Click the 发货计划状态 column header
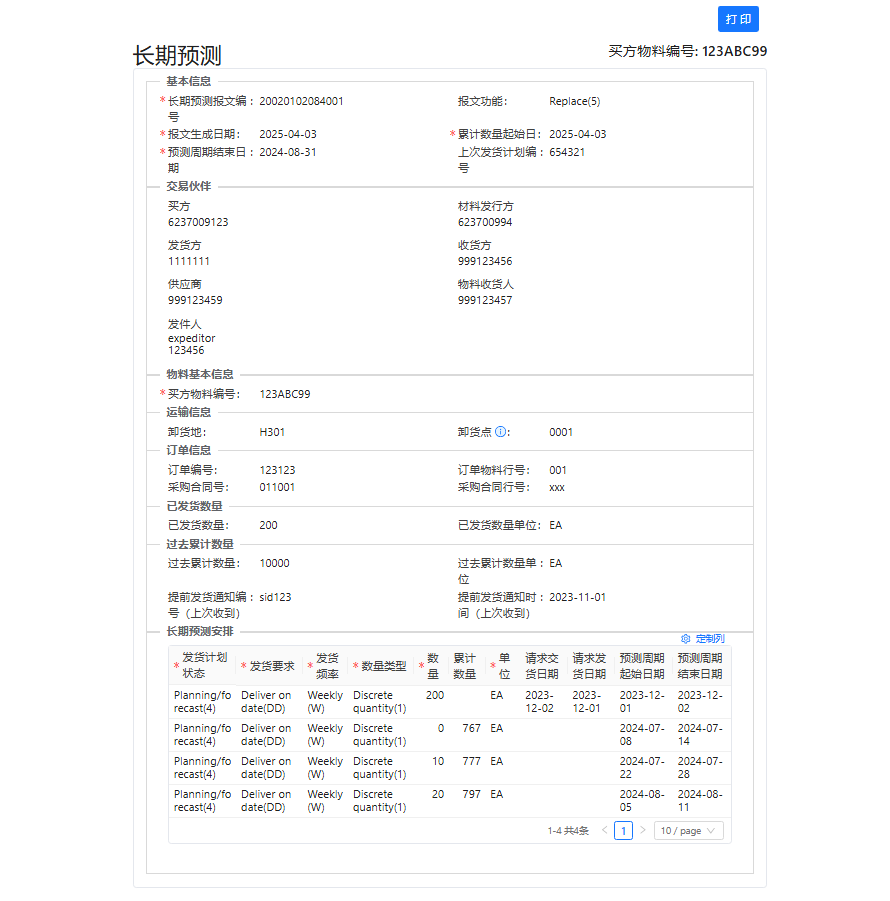The height and width of the screenshot is (901, 890). click(204, 665)
